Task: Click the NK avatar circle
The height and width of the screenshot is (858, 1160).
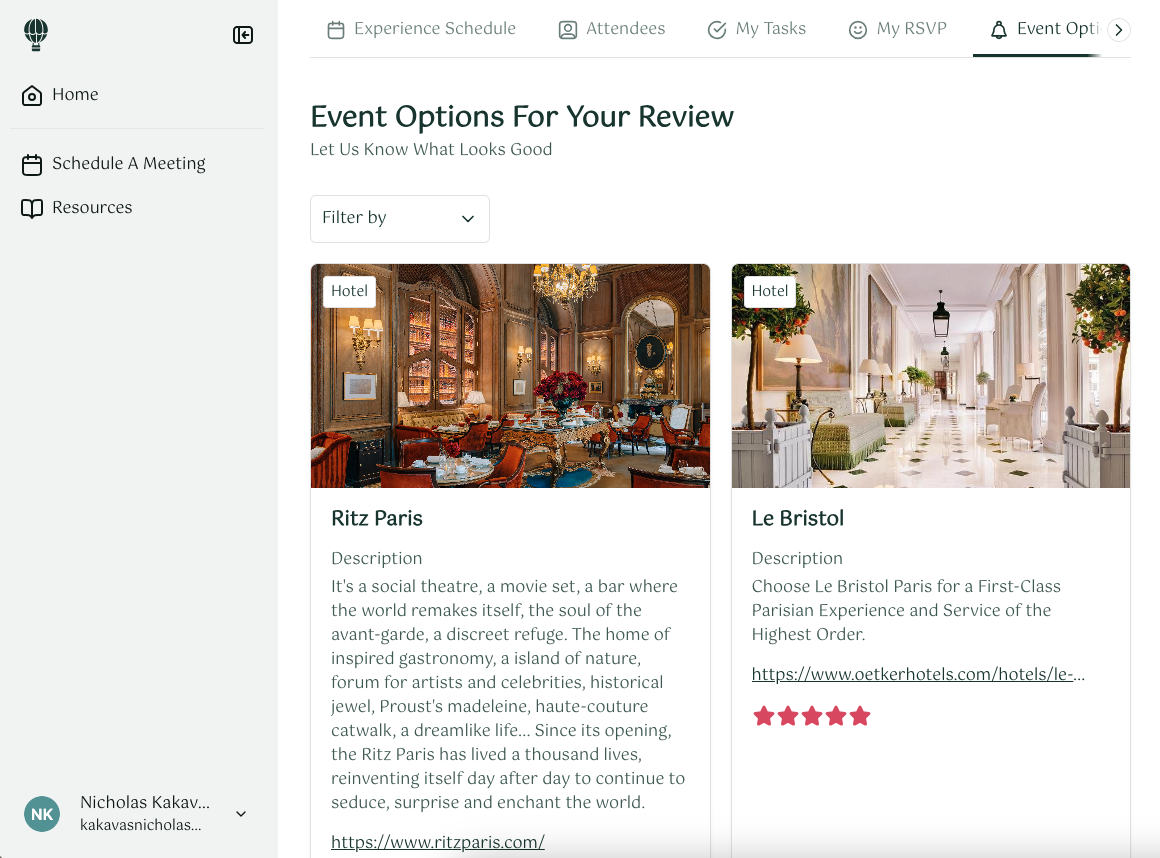Action: point(41,814)
